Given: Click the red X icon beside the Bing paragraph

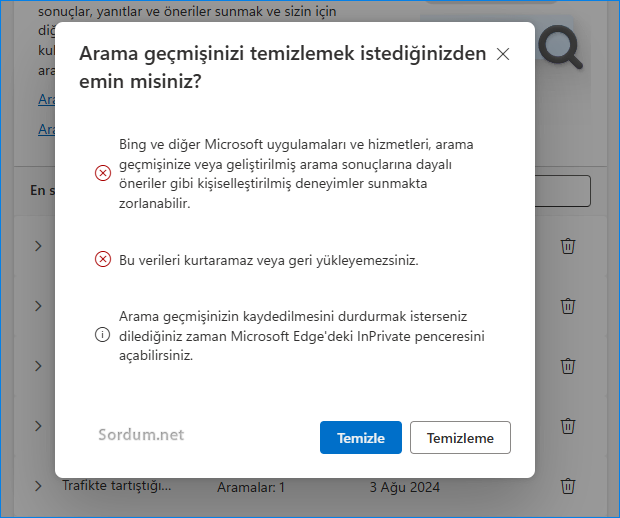Looking at the screenshot, I should click(x=103, y=173).
